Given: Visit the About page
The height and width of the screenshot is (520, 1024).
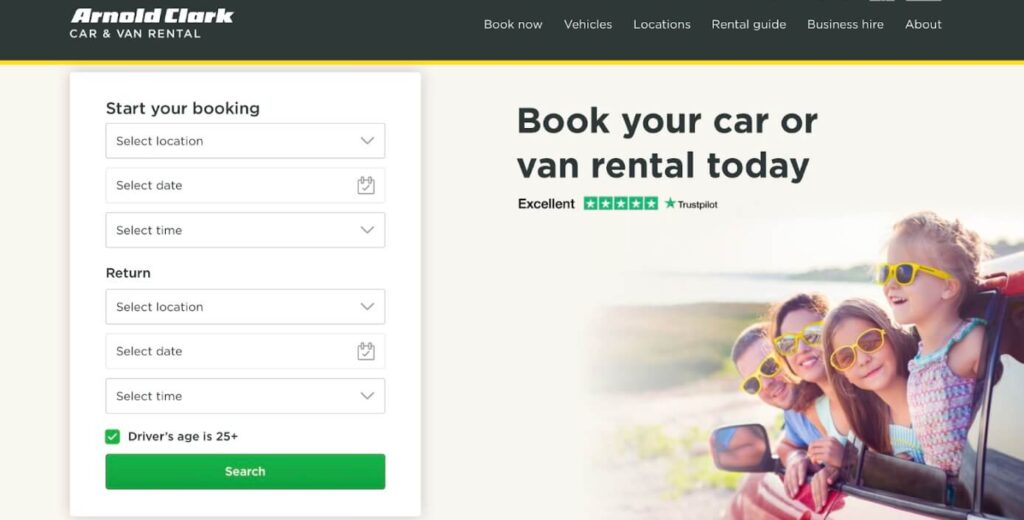Looking at the screenshot, I should pyautogui.click(x=923, y=24).
